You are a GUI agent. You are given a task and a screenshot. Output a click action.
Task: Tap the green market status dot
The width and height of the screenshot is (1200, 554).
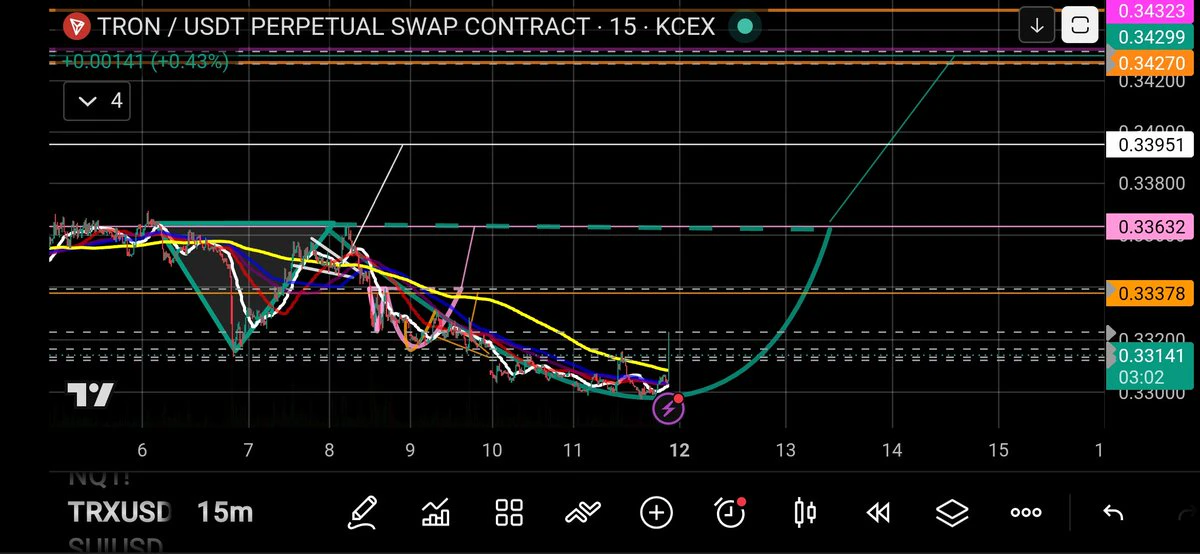[743, 26]
